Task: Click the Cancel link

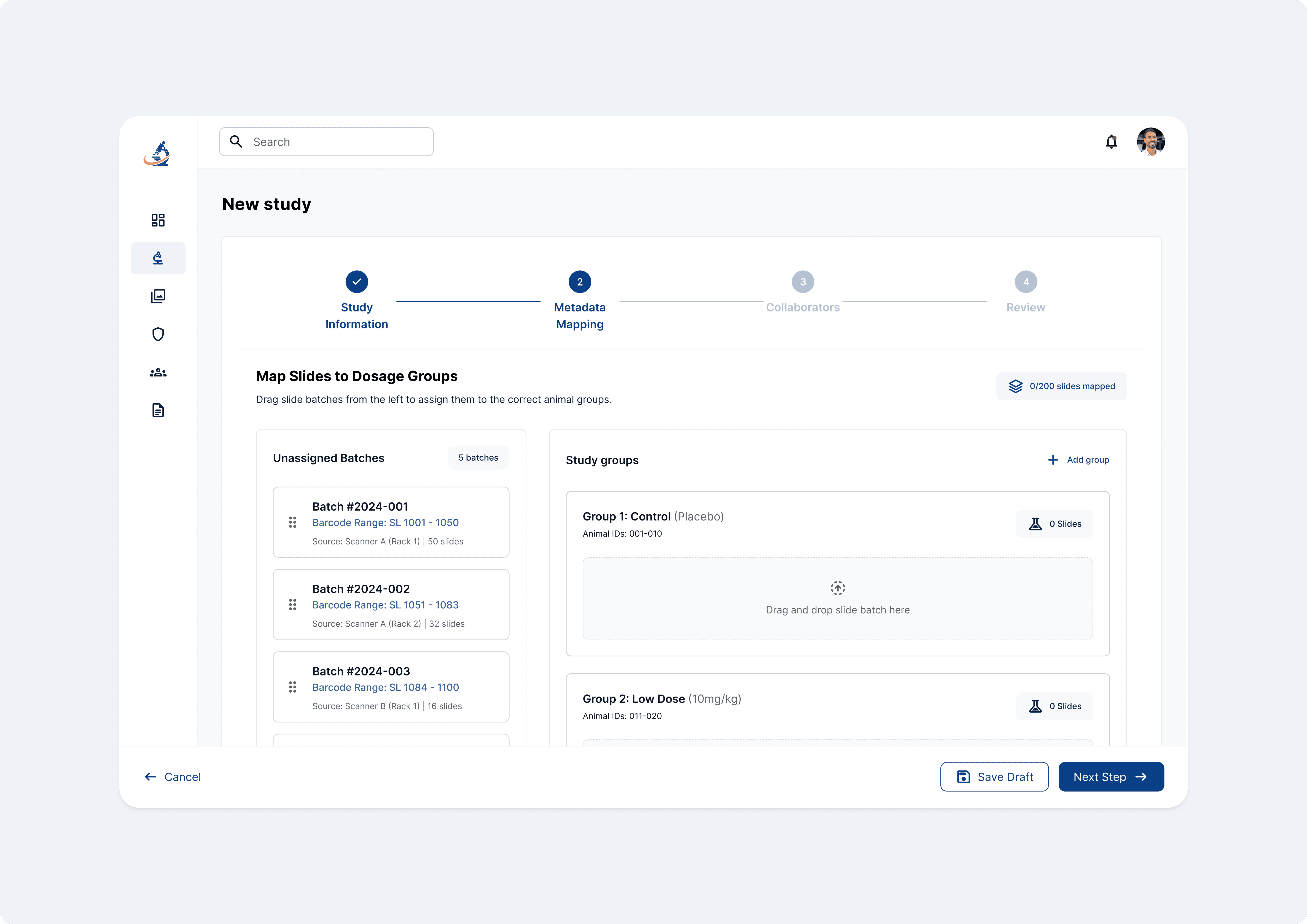Action: coord(173,777)
